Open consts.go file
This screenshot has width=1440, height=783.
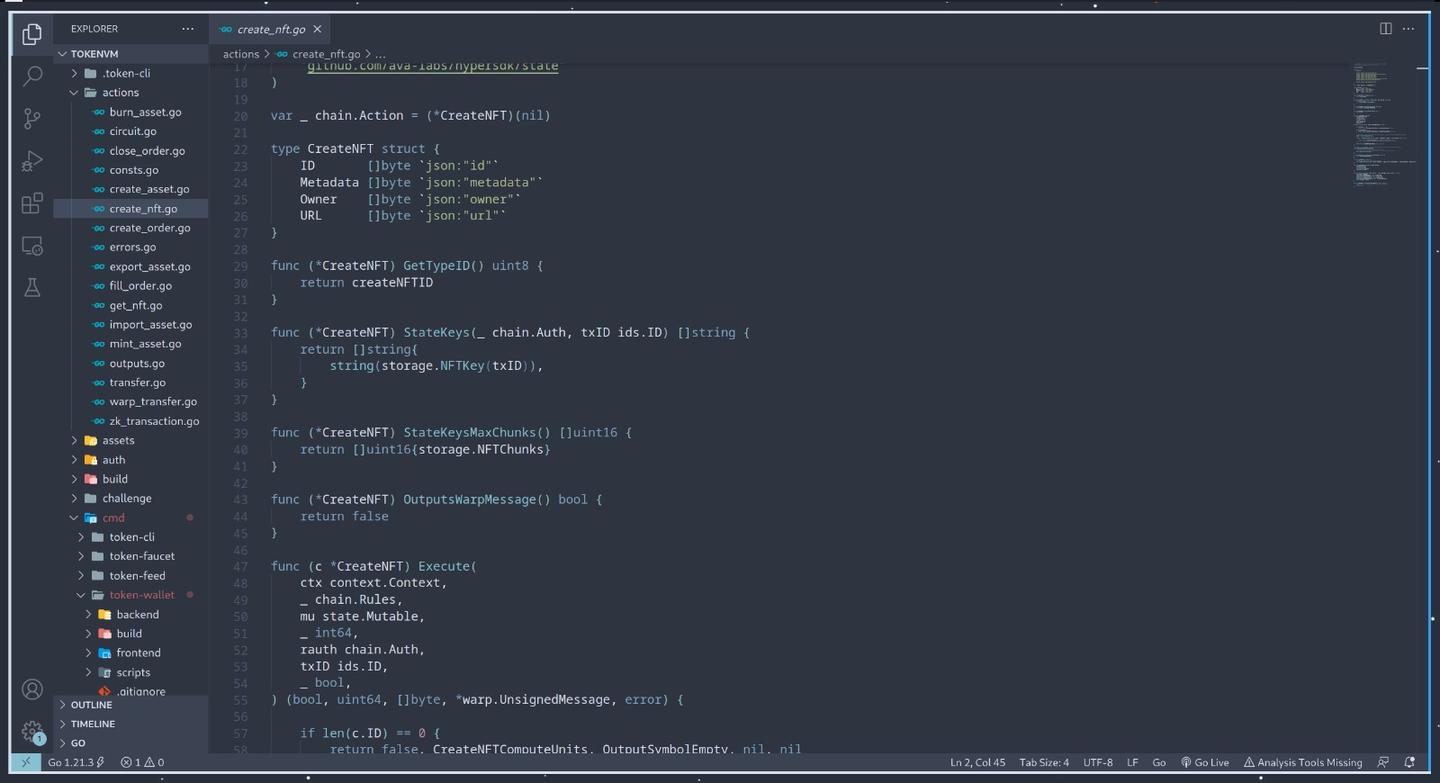click(131, 170)
